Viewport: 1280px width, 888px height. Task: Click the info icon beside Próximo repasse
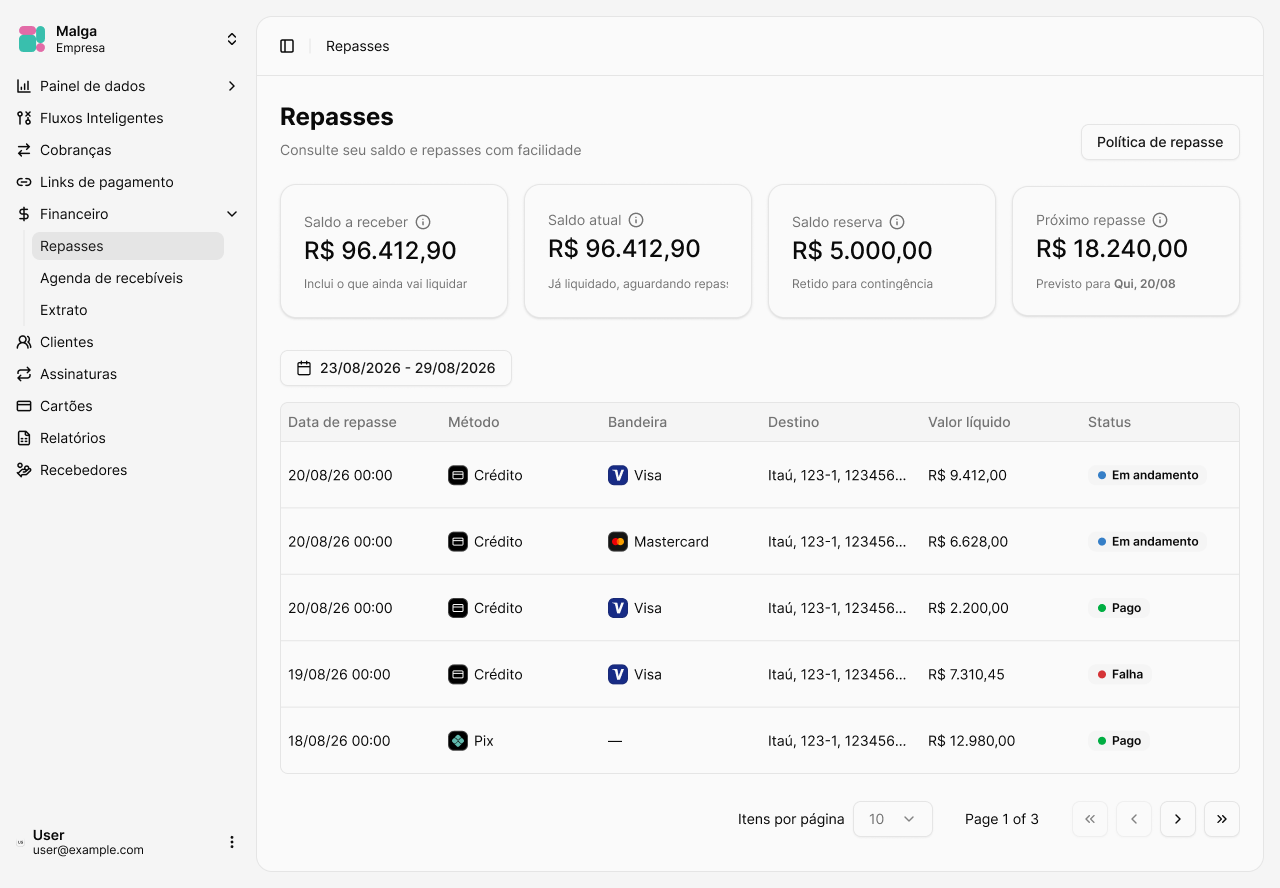(x=1160, y=220)
